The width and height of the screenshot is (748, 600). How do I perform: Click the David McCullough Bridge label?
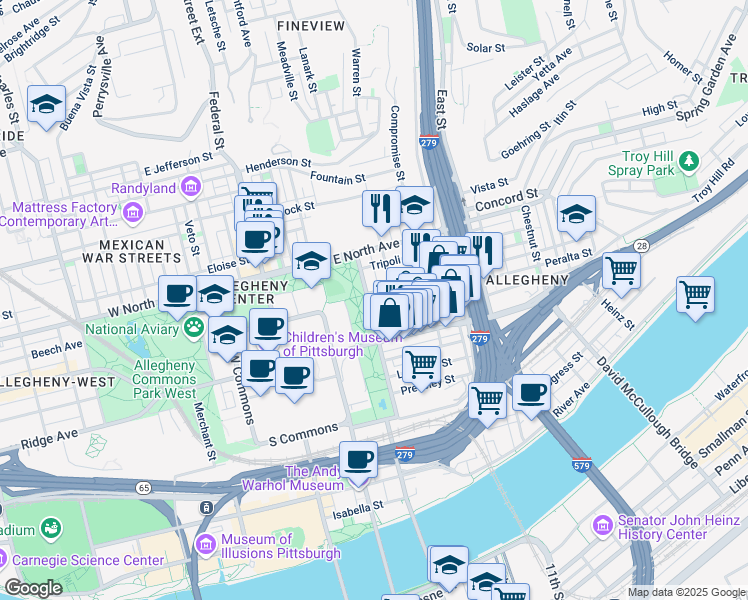(648, 413)
